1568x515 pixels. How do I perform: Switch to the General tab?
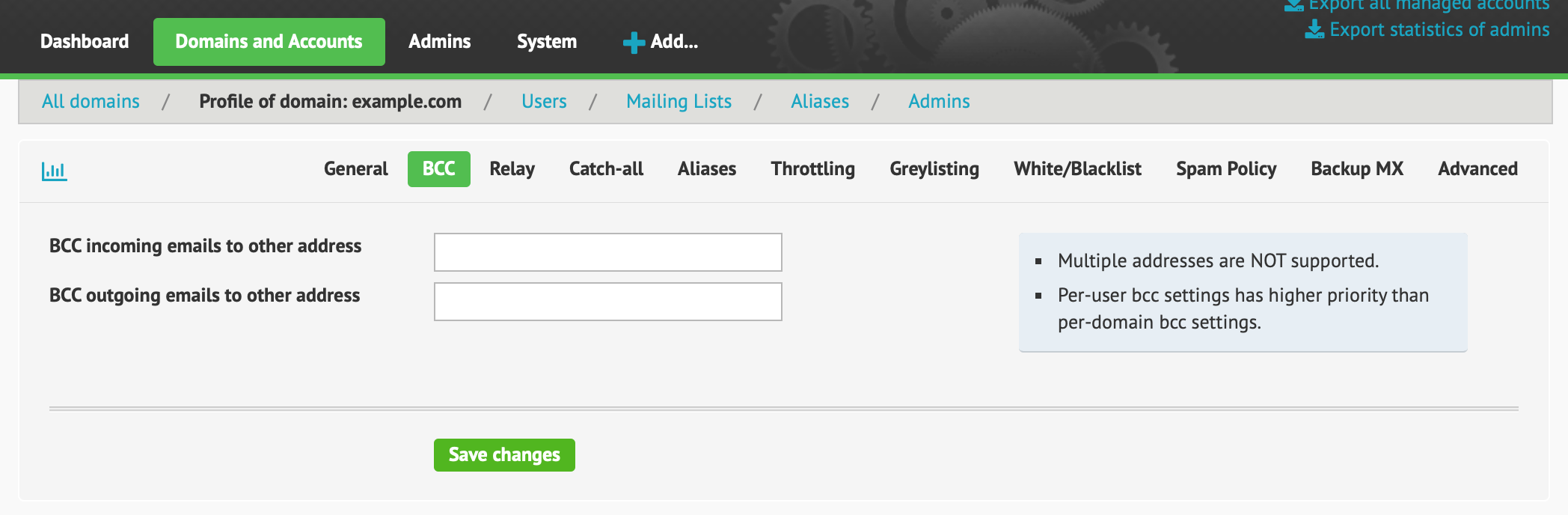(x=356, y=169)
